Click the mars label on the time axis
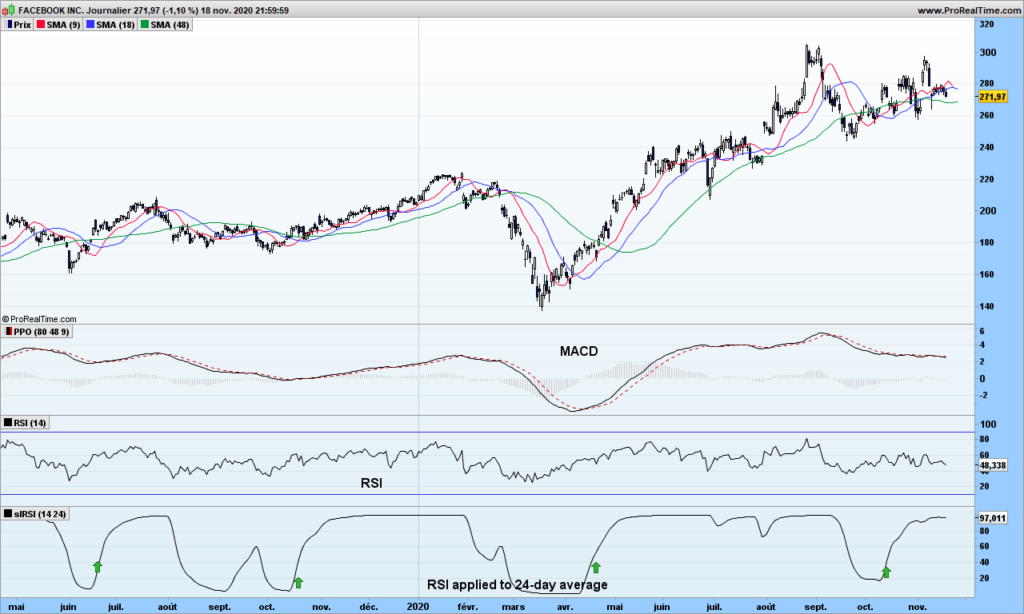The width and height of the screenshot is (1024, 614). [513, 607]
